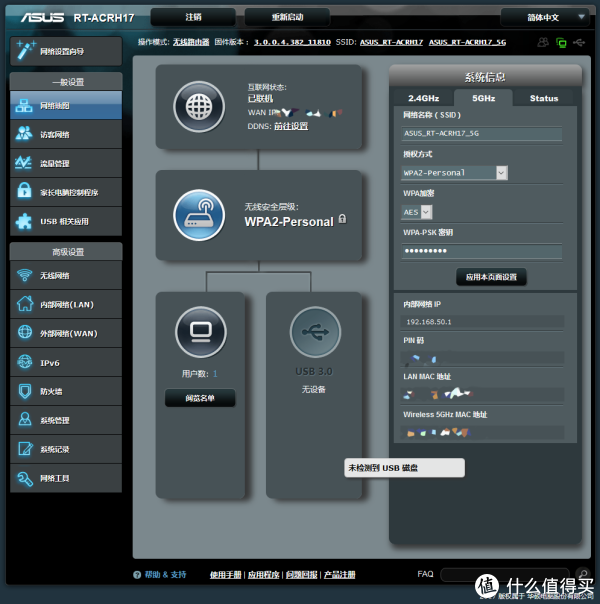The height and width of the screenshot is (604, 600).
Task: Click the 问题回报 feedback link in footer
Action: 302,575
